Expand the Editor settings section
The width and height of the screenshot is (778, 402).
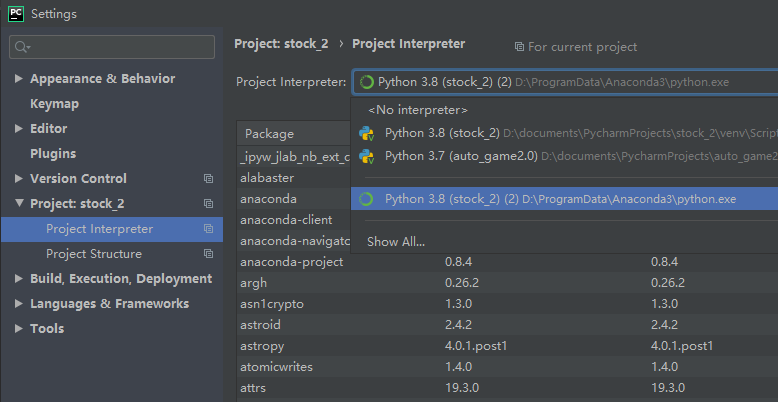pyautogui.click(x=19, y=129)
